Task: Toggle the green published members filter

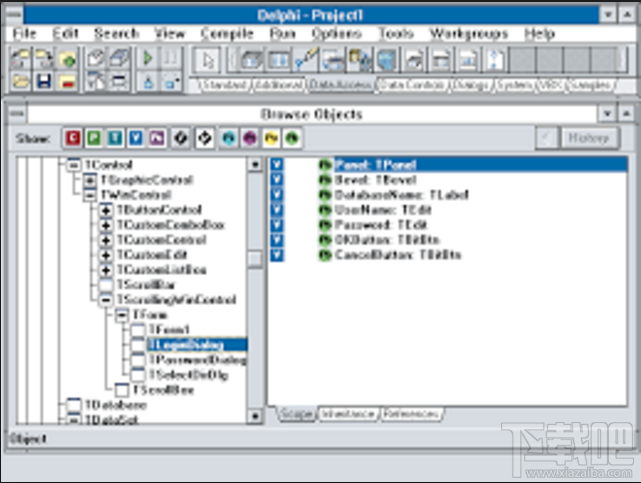Action: (x=292, y=138)
